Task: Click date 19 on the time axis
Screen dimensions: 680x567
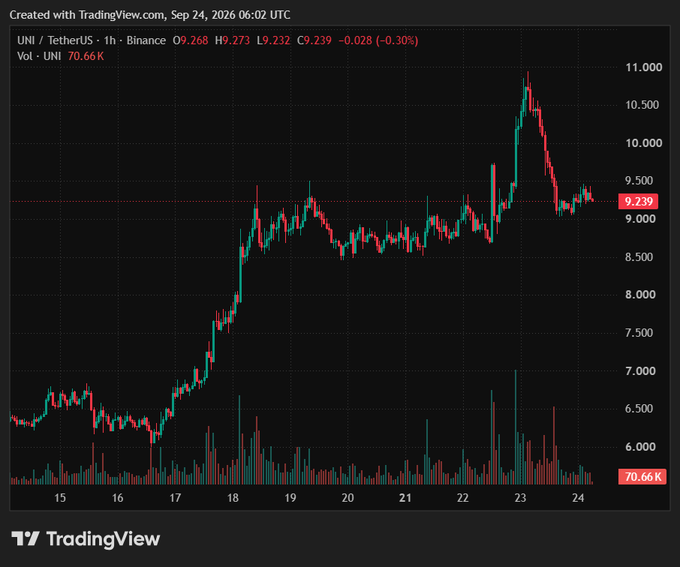Action: tap(290, 498)
